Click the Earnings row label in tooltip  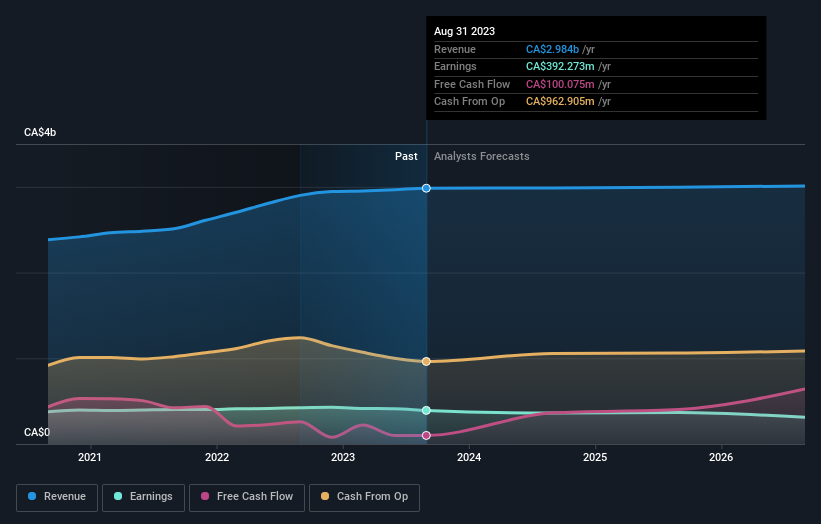456,66
